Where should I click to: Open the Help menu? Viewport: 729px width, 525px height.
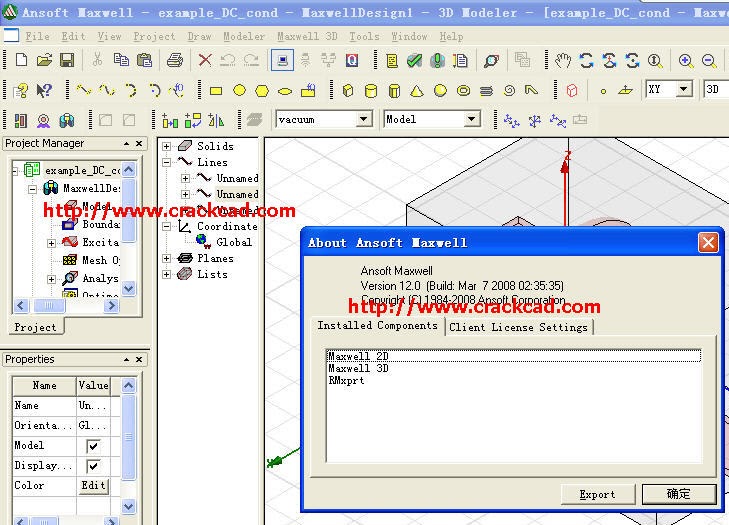pos(451,36)
